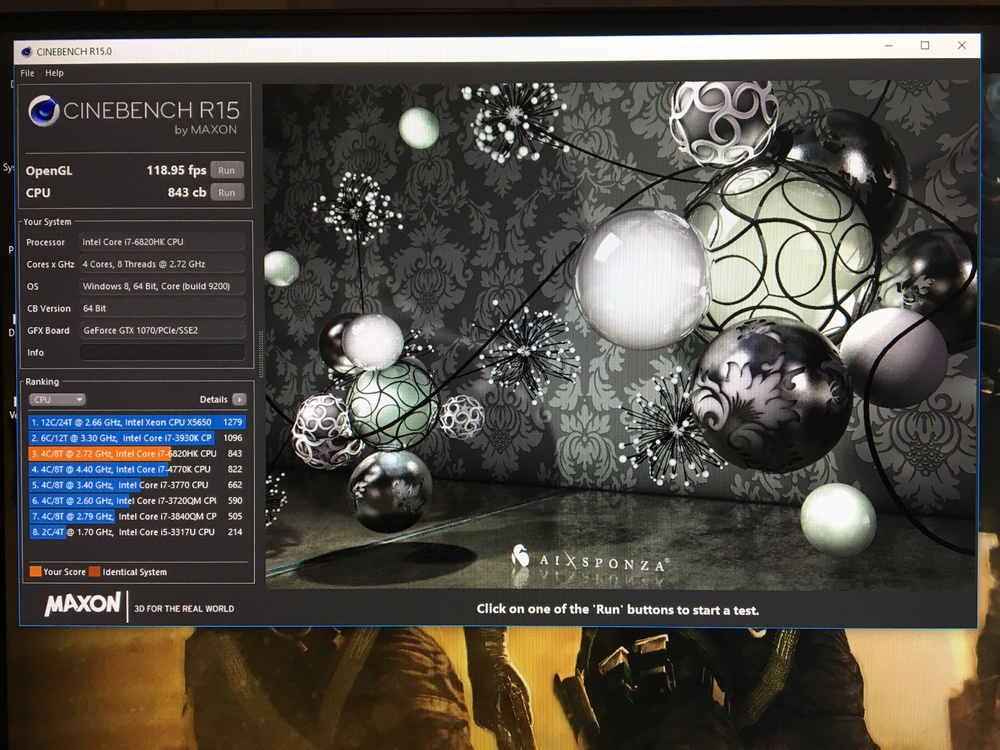This screenshot has width=1000, height=750.
Task: Click the MAXON logo at bottom
Action: (x=83, y=605)
